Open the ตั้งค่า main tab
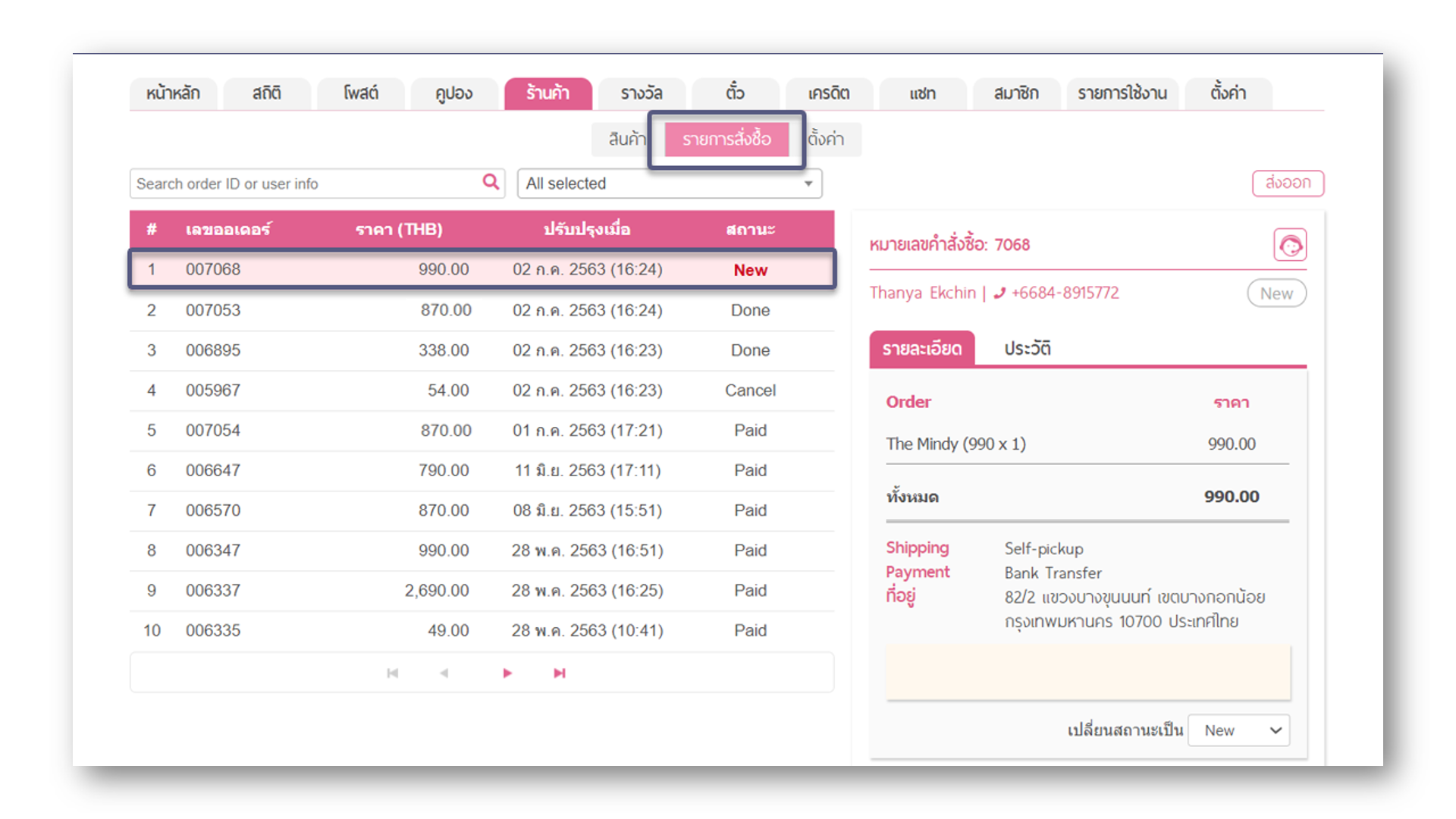The image size is (1456, 819). [1228, 93]
